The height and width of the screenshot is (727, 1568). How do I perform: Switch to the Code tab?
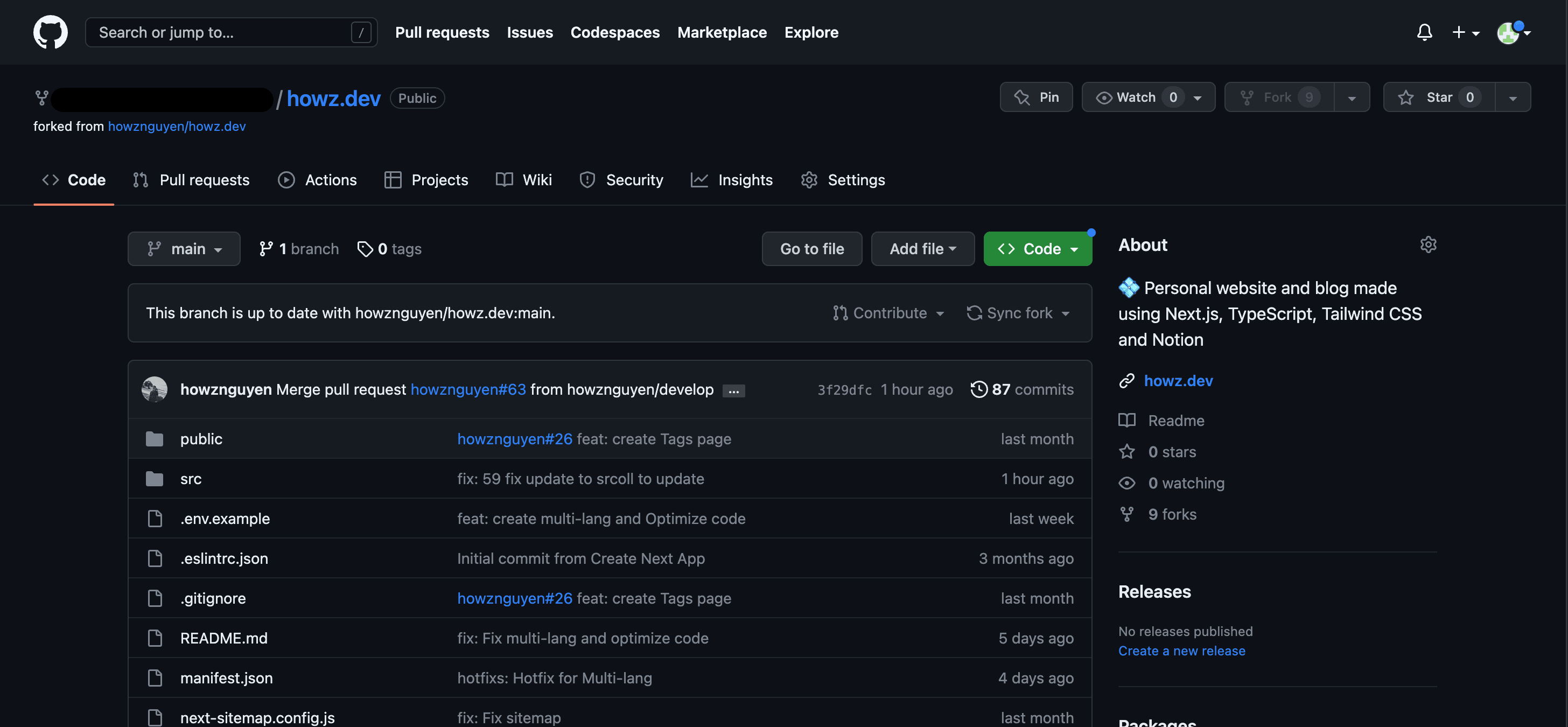coord(74,180)
